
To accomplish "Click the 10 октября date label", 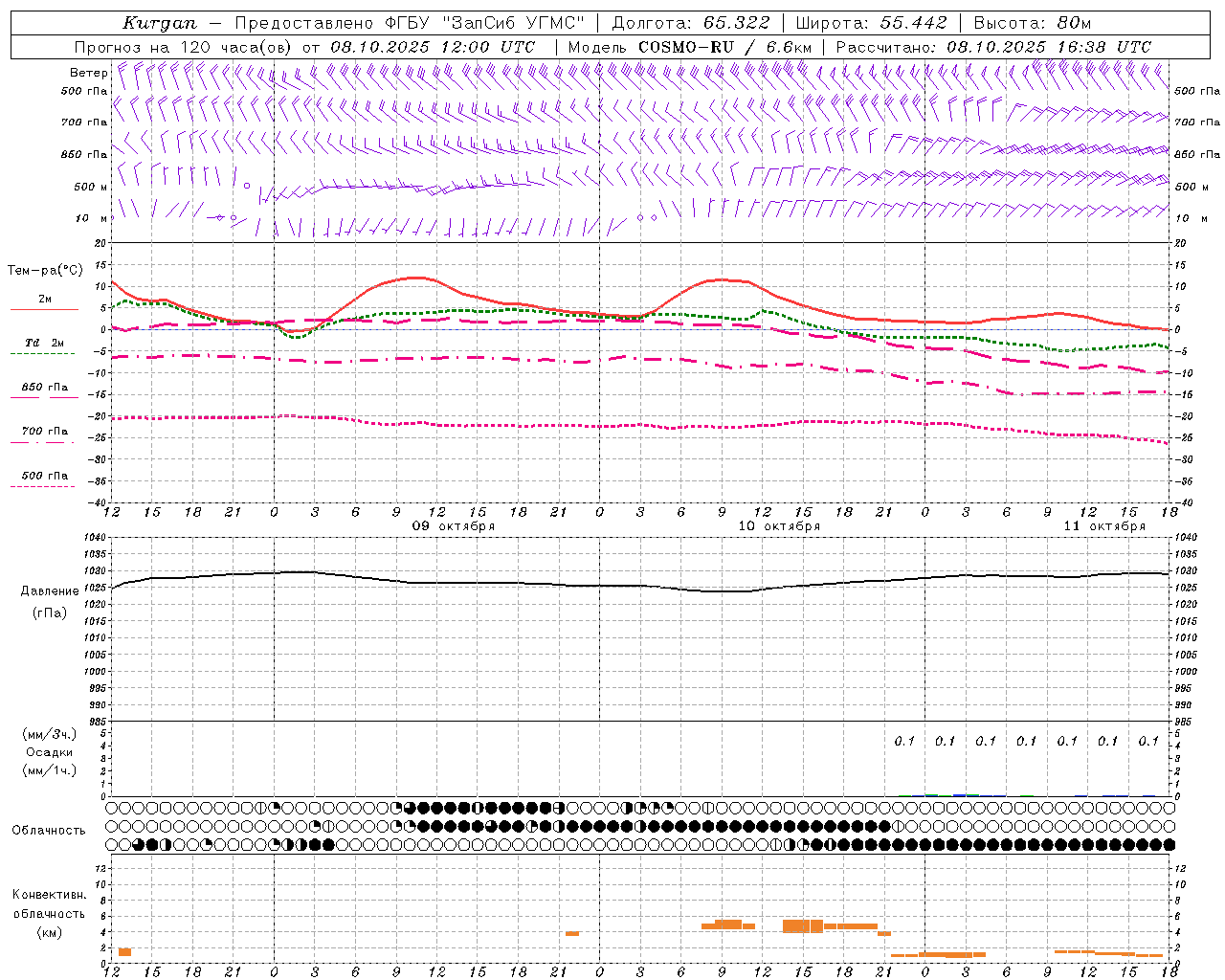I will tap(779, 526).
